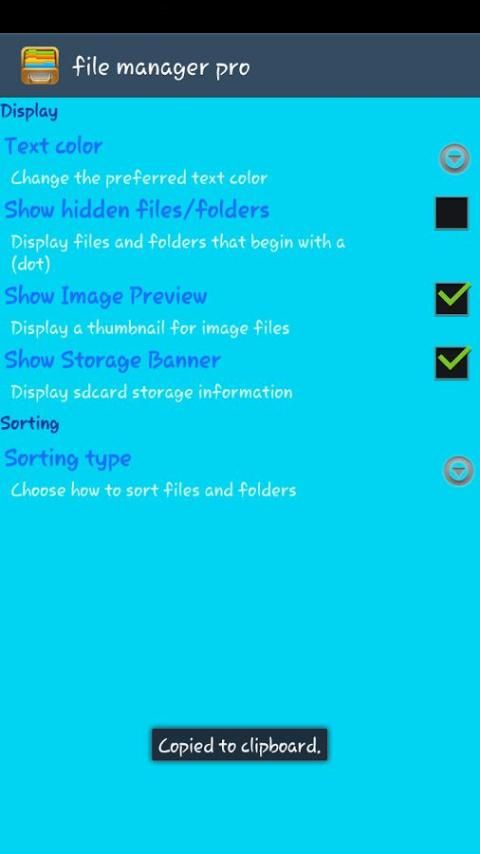Image resolution: width=480 pixels, height=854 pixels.
Task: Select the Sorting type preference title
Action: pos(68,459)
